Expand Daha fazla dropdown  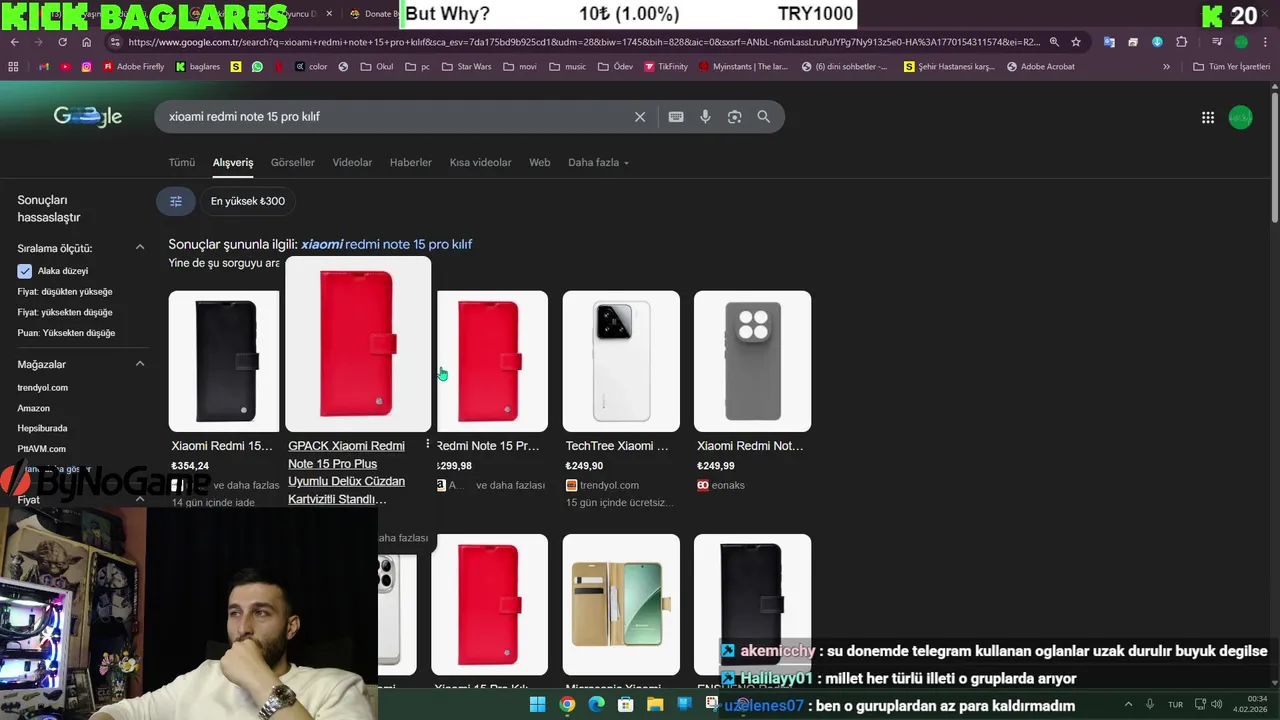[x=598, y=162]
